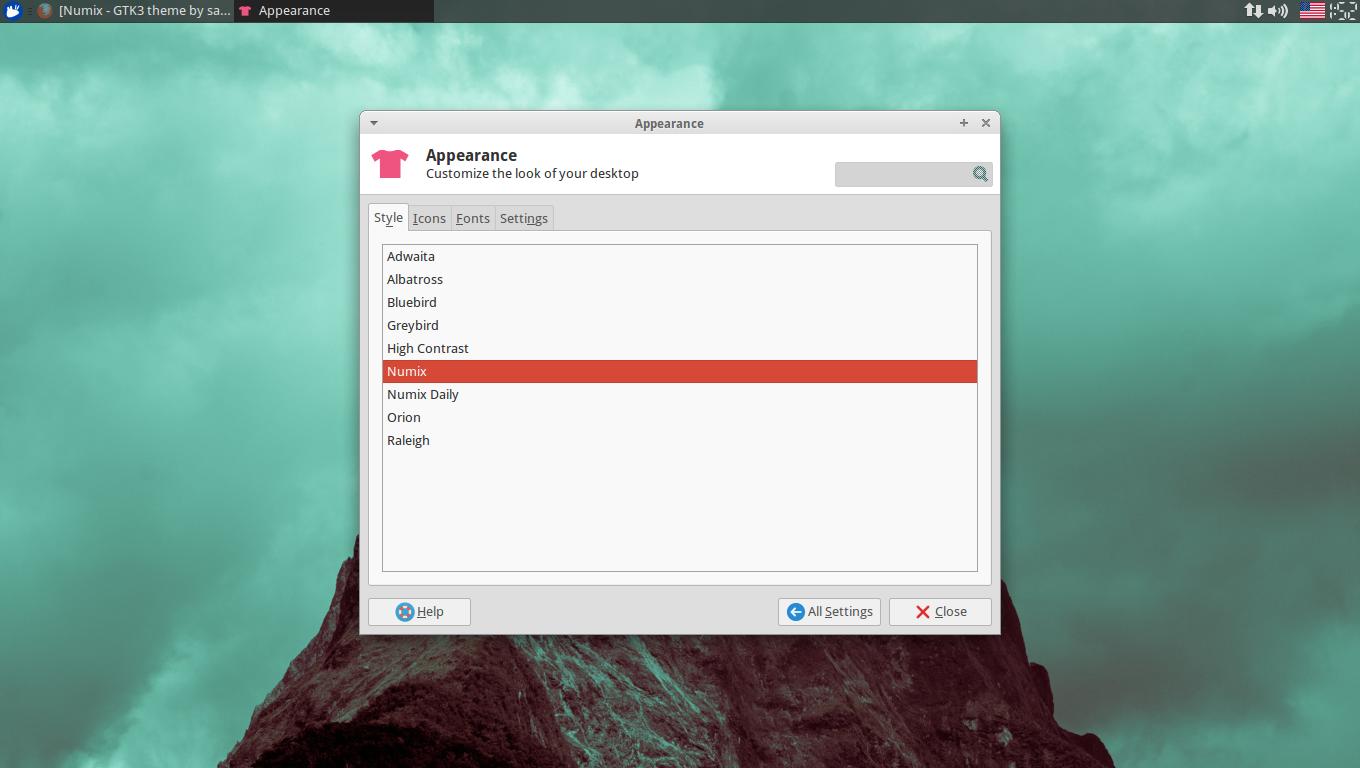This screenshot has height=768, width=1360.
Task: Go back with the All Settings button
Action: (x=829, y=612)
